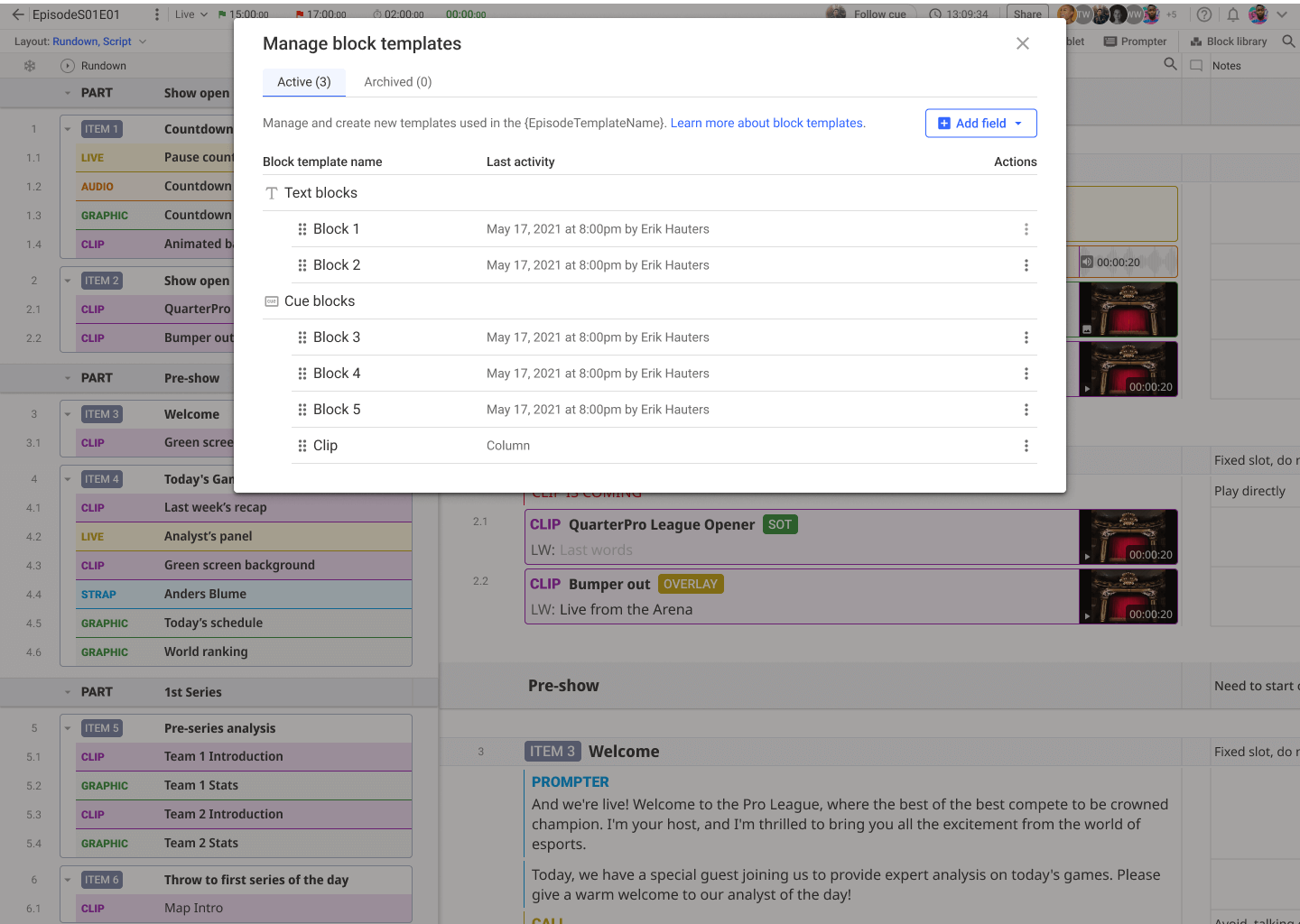
Task: Expand the user account chevron at top right
Action: [1281, 14]
